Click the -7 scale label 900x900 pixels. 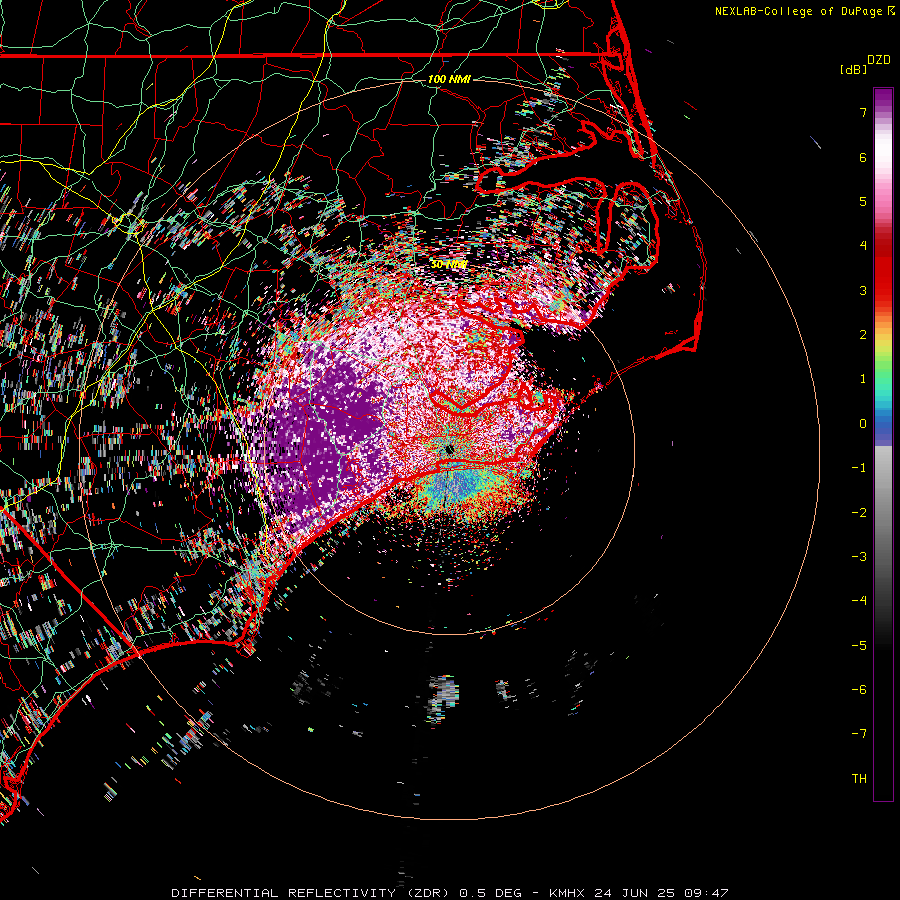pos(859,734)
